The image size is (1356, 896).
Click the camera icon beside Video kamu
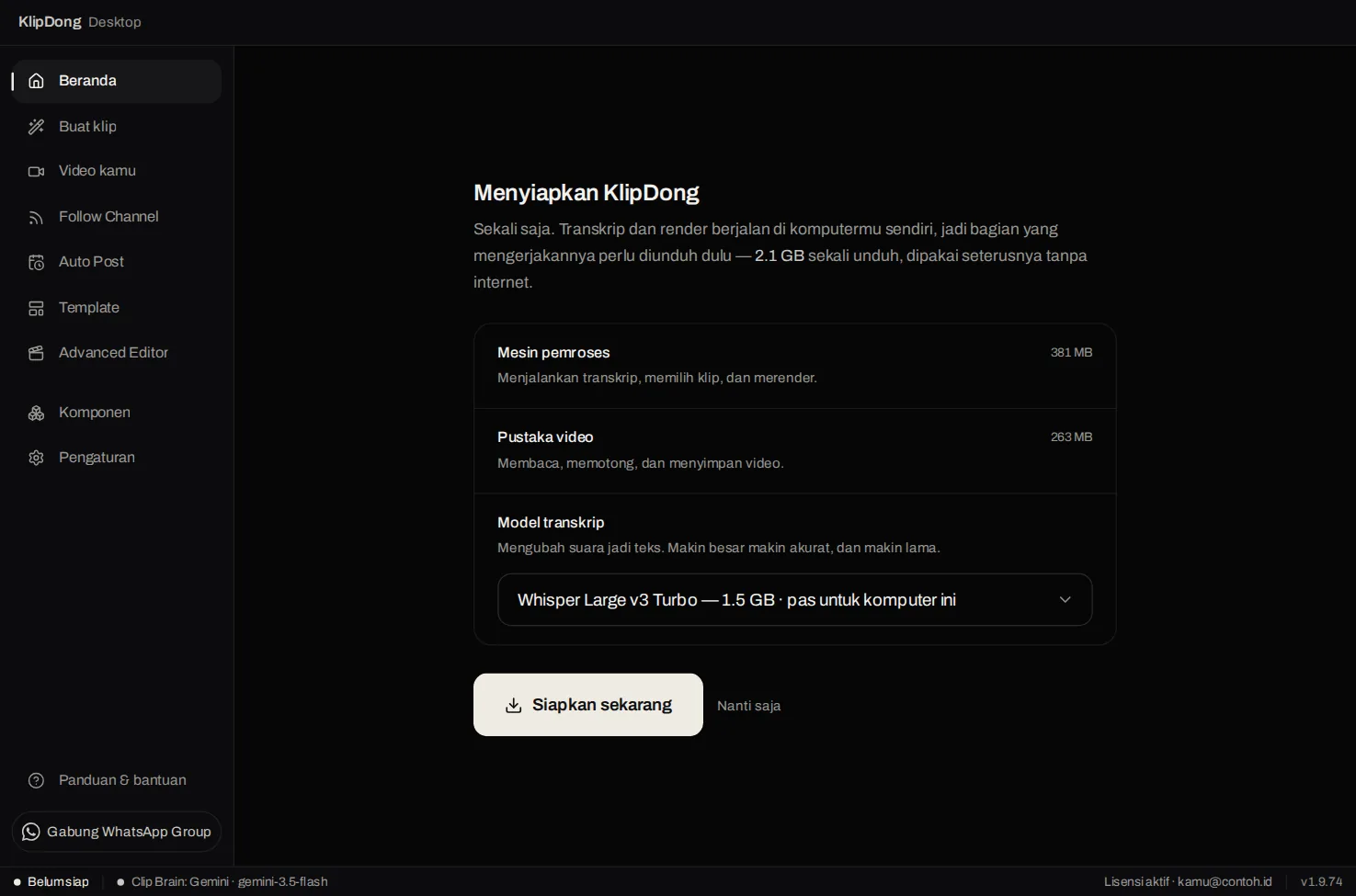pyautogui.click(x=36, y=171)
